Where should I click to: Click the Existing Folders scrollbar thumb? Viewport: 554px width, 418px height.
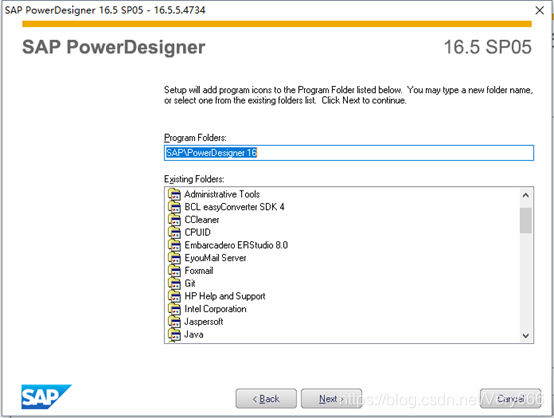point(526,220)
